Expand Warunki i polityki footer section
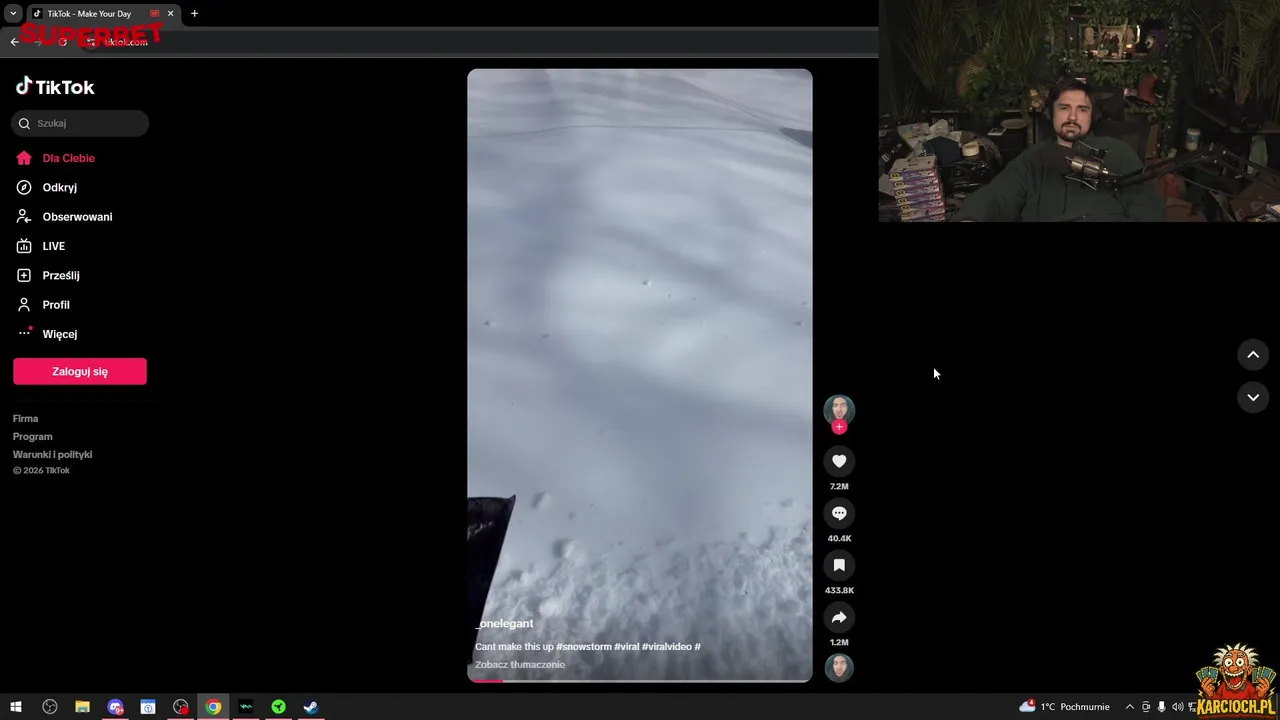1280x720 pixels. point(52,455)
